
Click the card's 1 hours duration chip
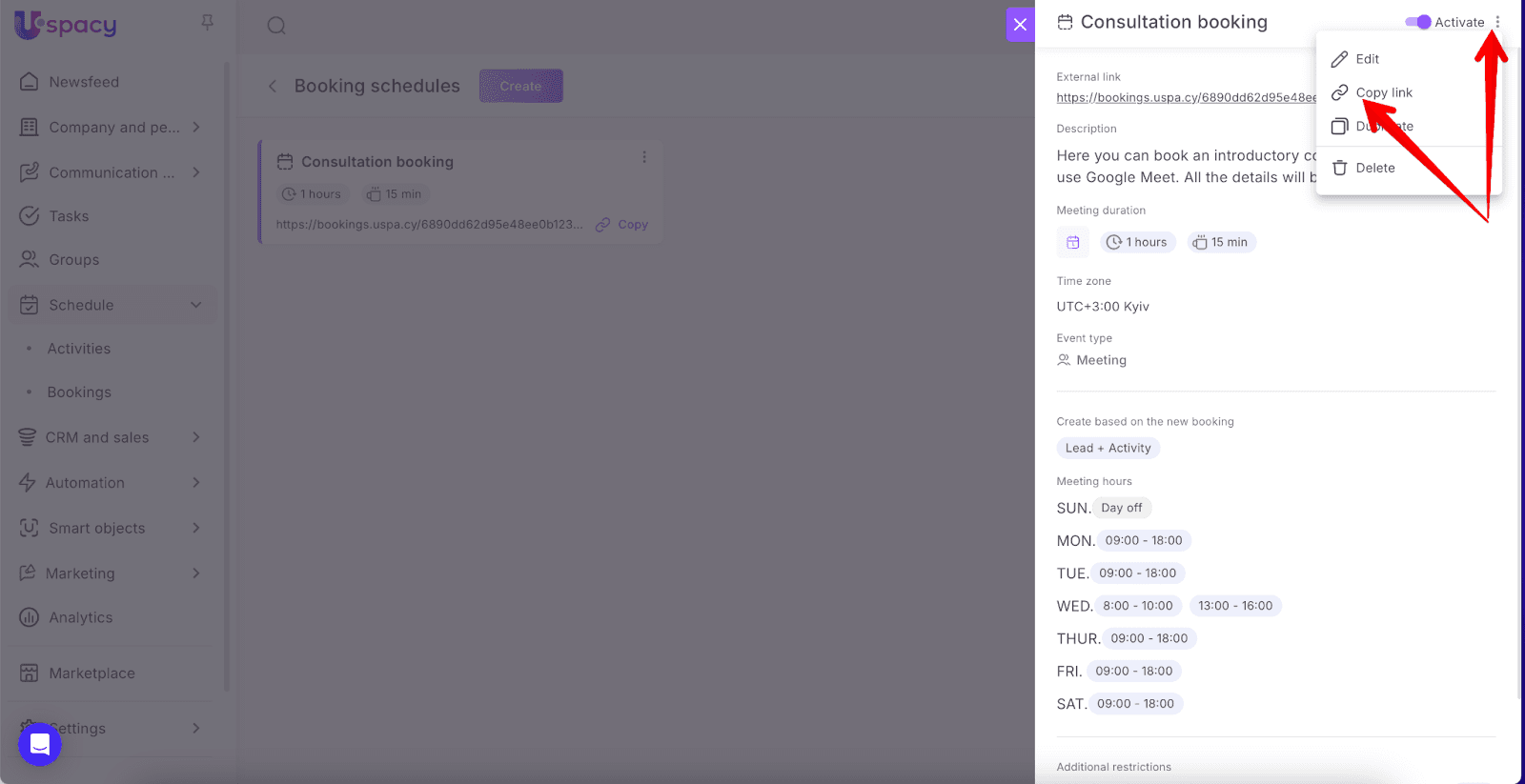coord(312,194)
